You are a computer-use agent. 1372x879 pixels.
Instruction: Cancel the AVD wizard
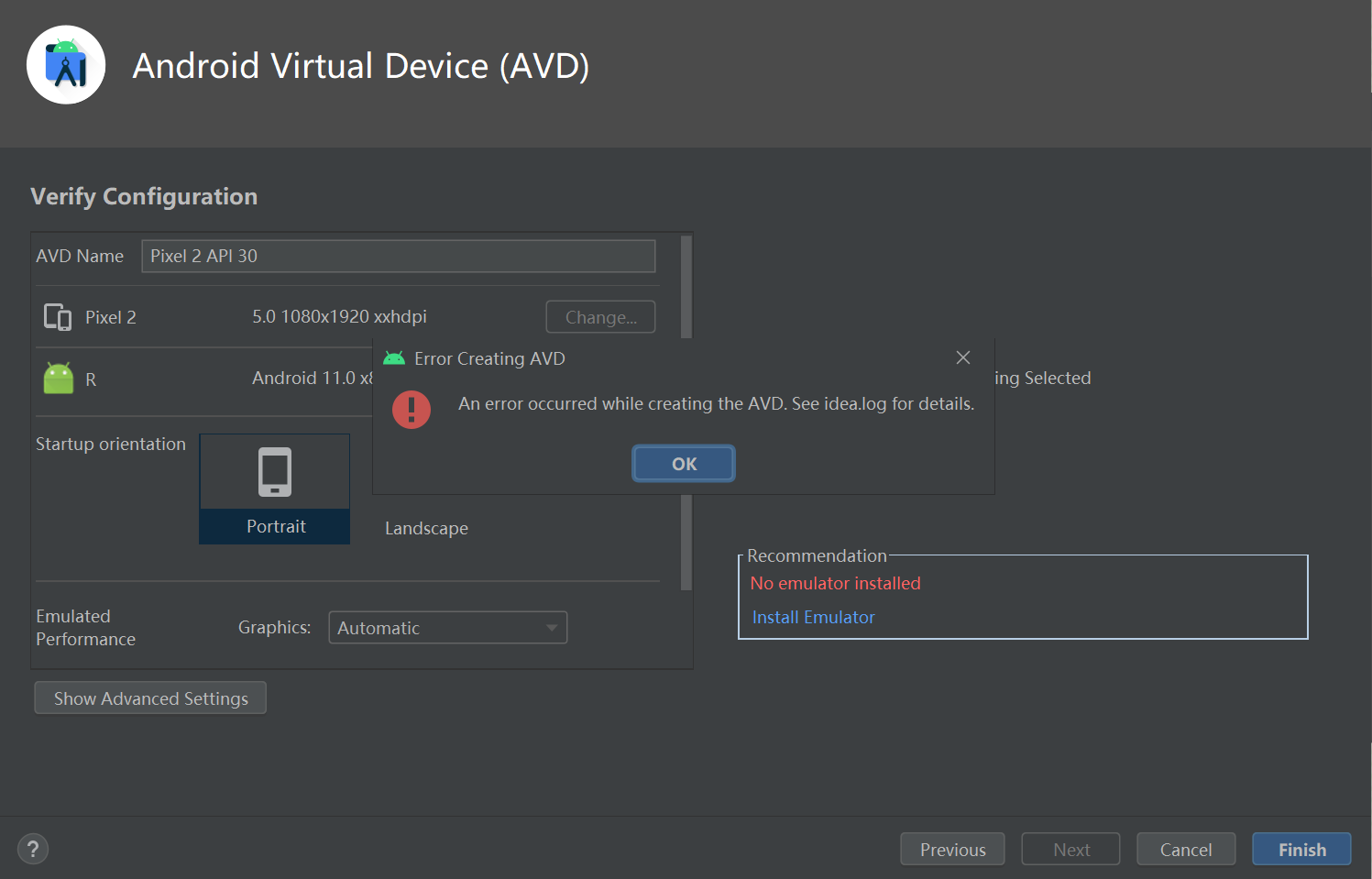(1186, 849)
